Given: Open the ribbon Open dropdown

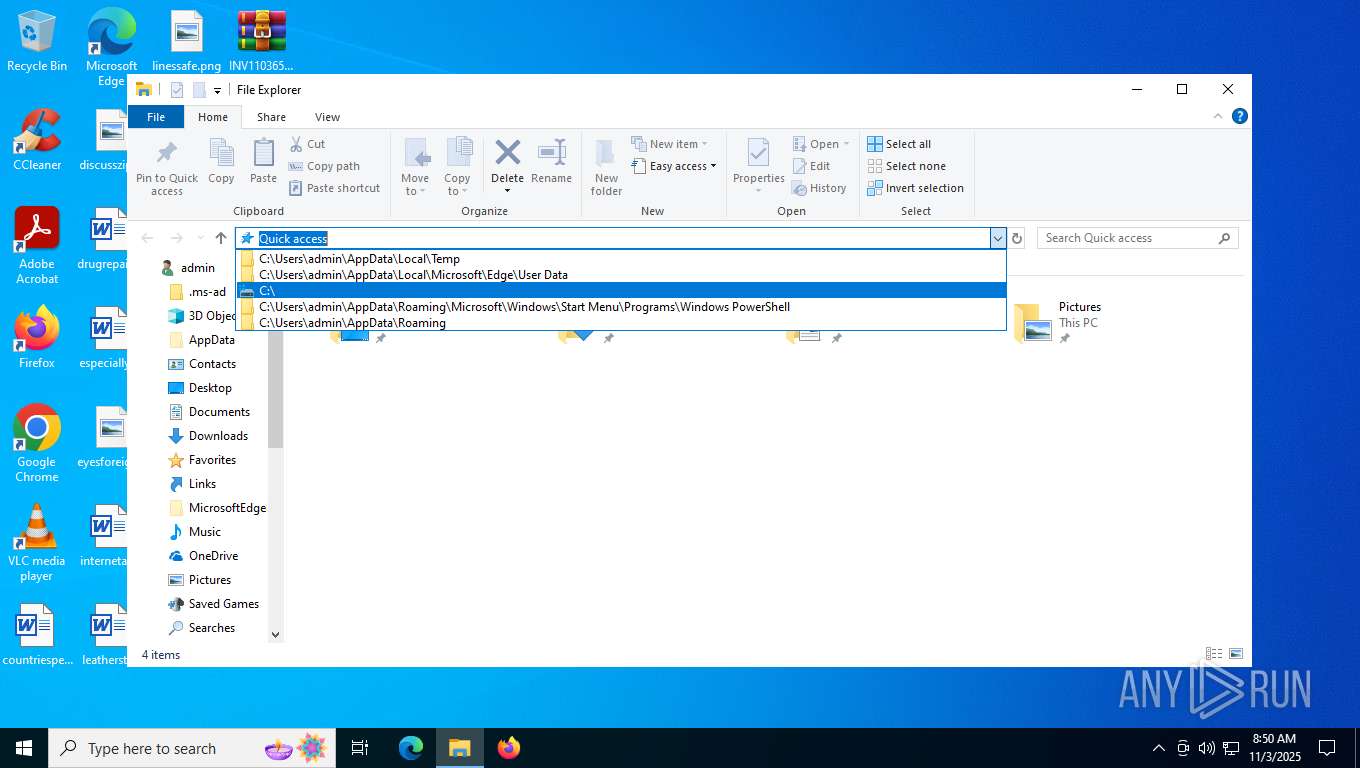Looking at the screenshot, I should point(821,144).
